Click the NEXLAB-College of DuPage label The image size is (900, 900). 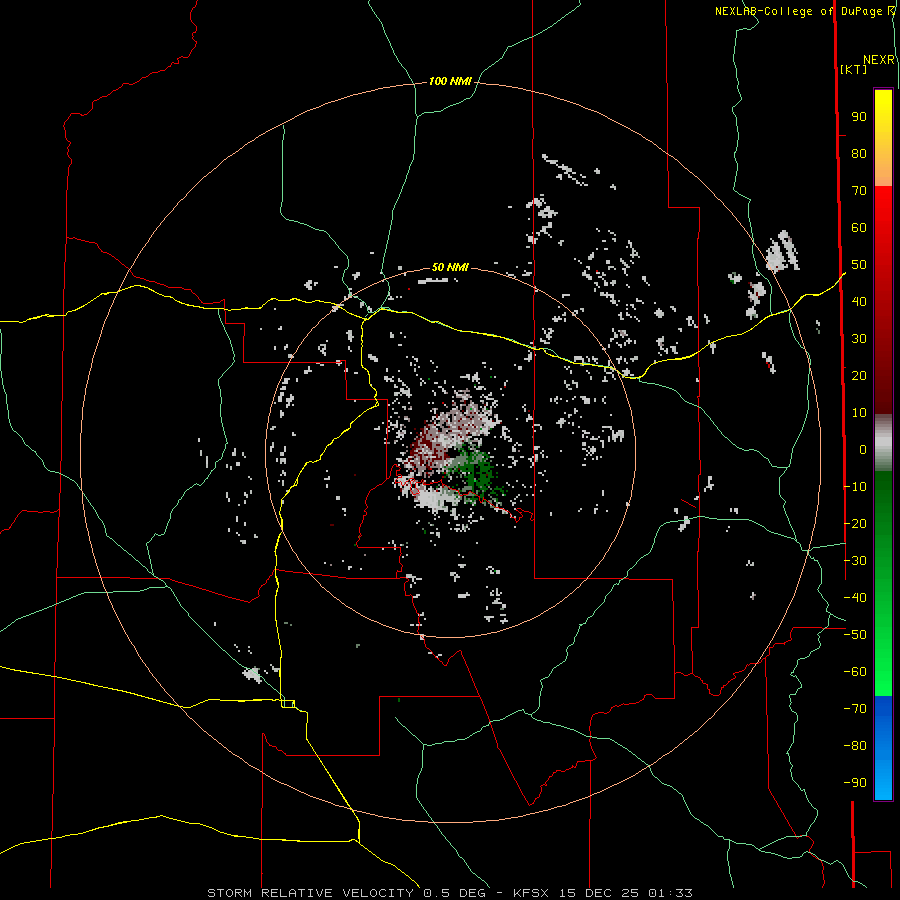[x=804, y=11]
